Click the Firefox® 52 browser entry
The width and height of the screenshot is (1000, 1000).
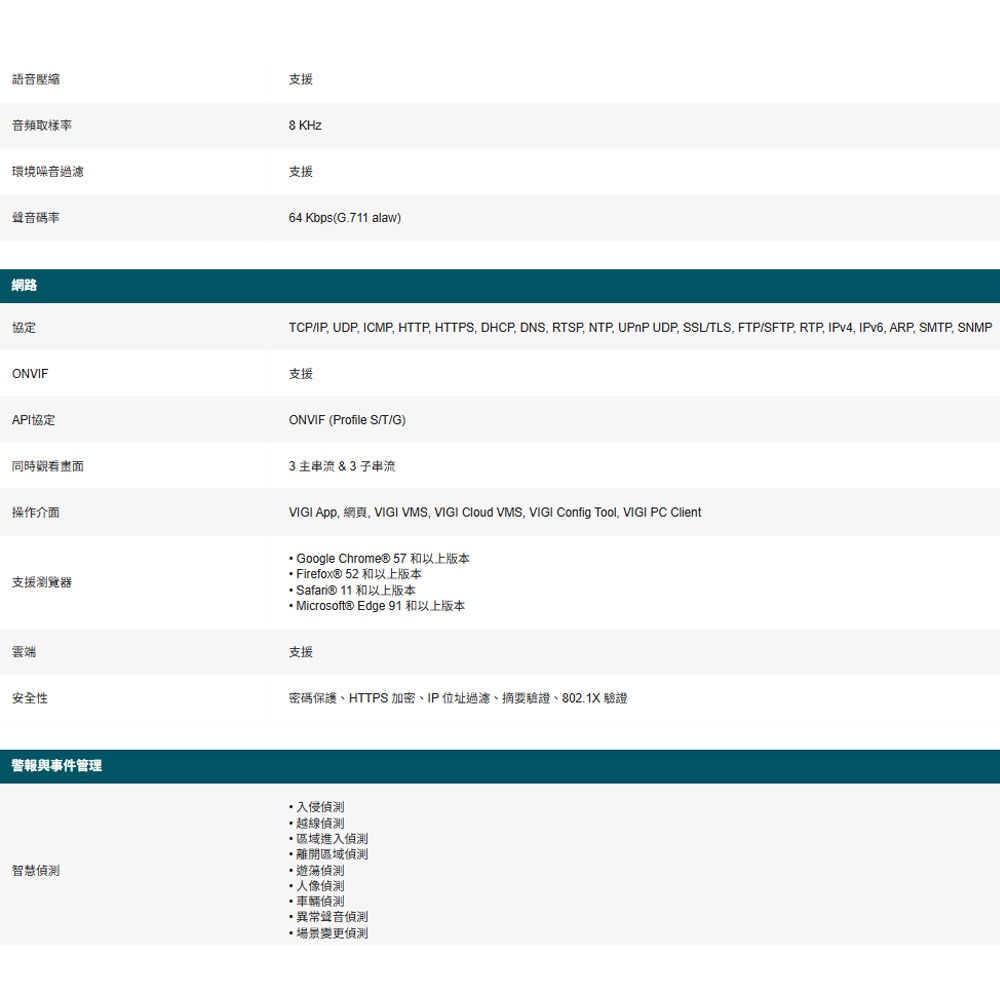356,574
